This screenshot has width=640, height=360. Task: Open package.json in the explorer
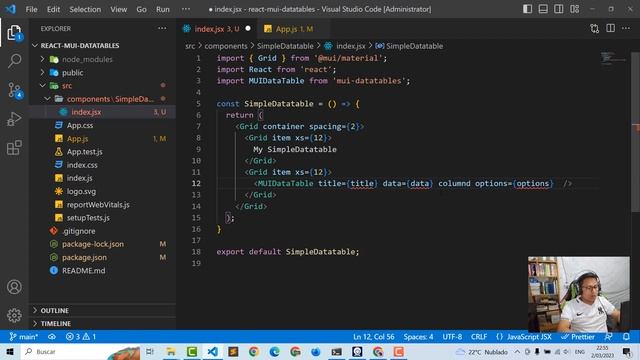point(102,258)
